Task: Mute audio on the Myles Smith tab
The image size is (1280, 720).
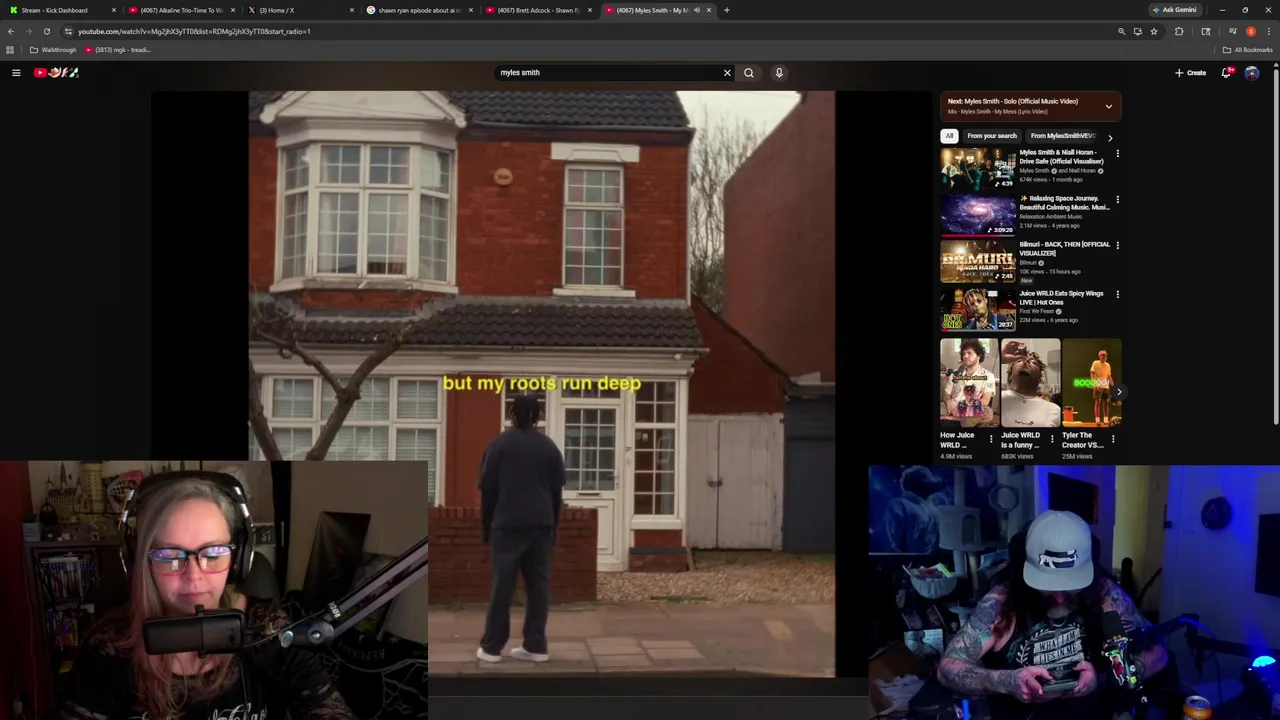Action: pos(697,10)
